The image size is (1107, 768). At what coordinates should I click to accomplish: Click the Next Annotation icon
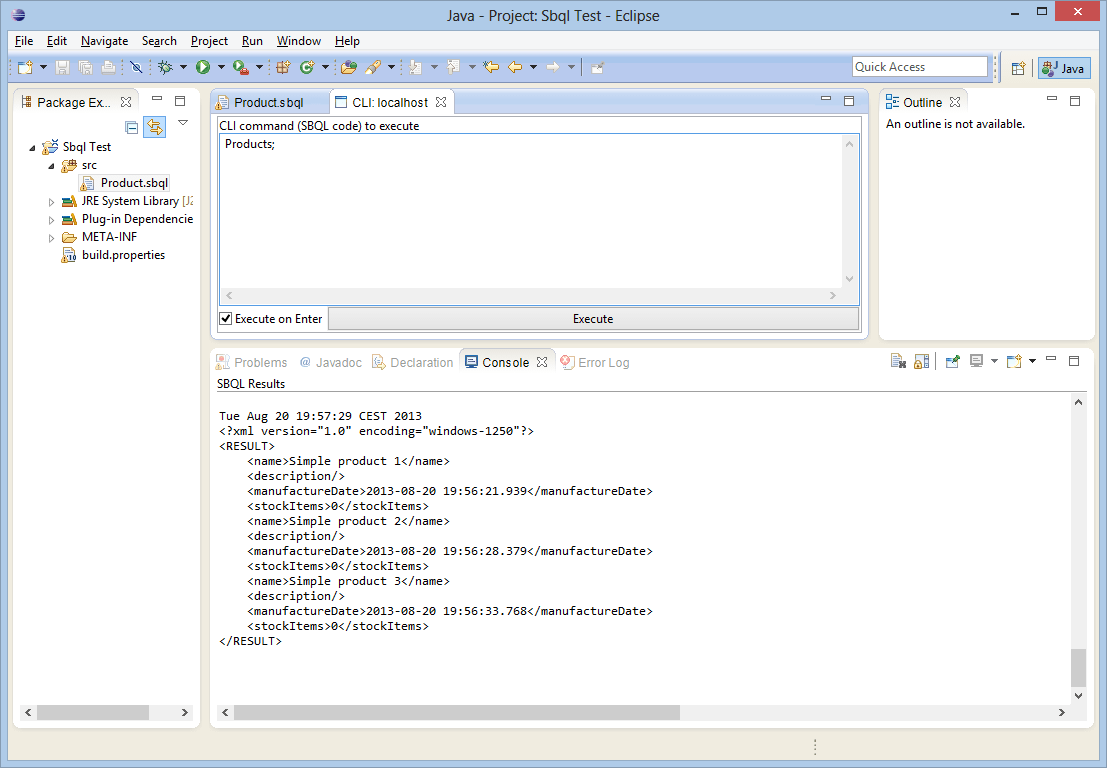point(415,67)
